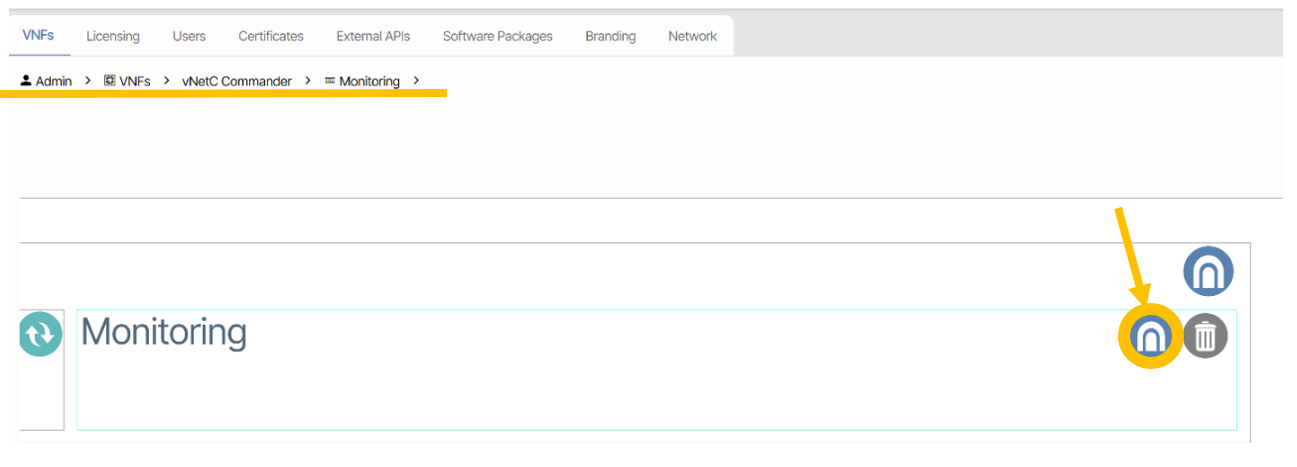This screenshot has height=467, width=1297.
Task: Select the External APIs tab
Action: click(x=373, y=36)
